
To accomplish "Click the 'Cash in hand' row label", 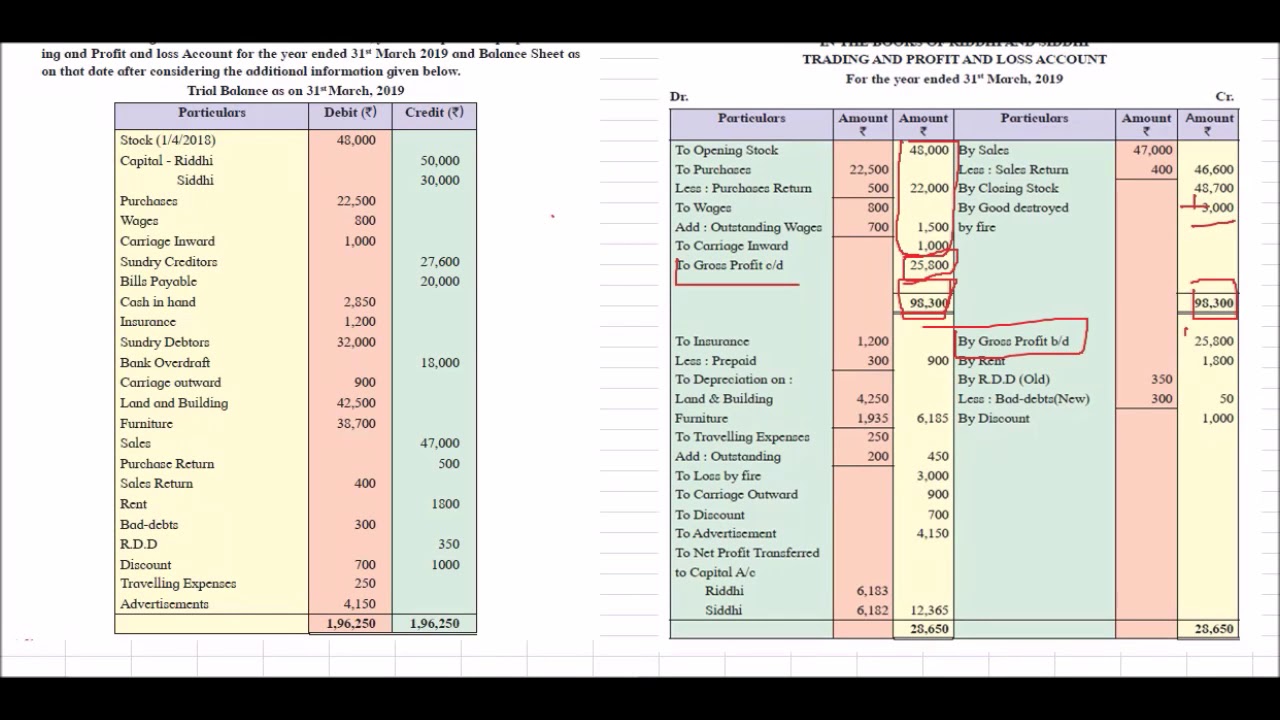I will pos(157,302).
